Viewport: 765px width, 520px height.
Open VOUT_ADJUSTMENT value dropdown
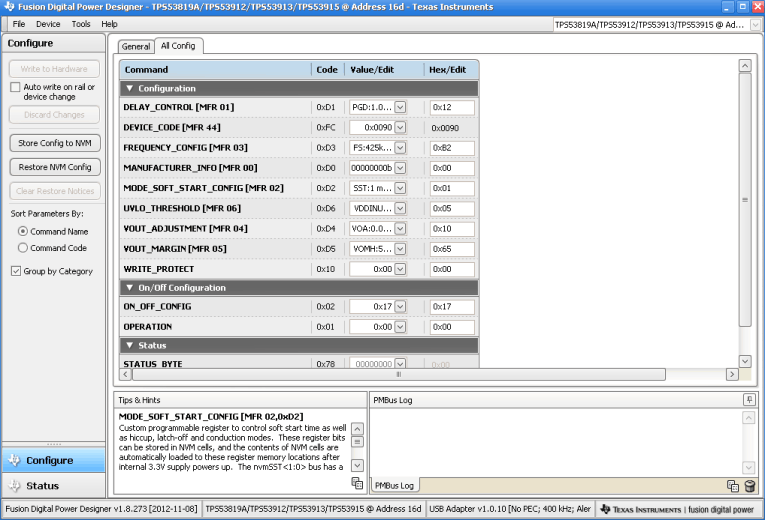point(400,229)
